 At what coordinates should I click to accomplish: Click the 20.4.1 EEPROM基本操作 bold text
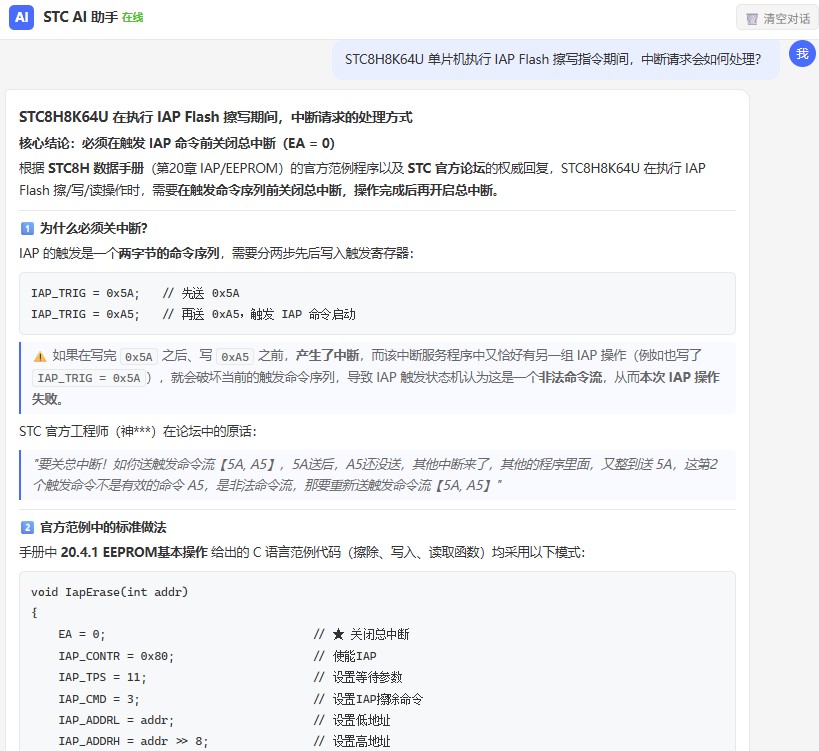134,552
